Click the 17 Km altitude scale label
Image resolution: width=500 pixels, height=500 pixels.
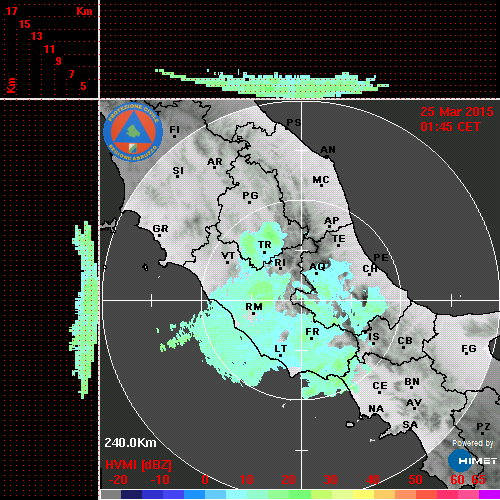11,11
